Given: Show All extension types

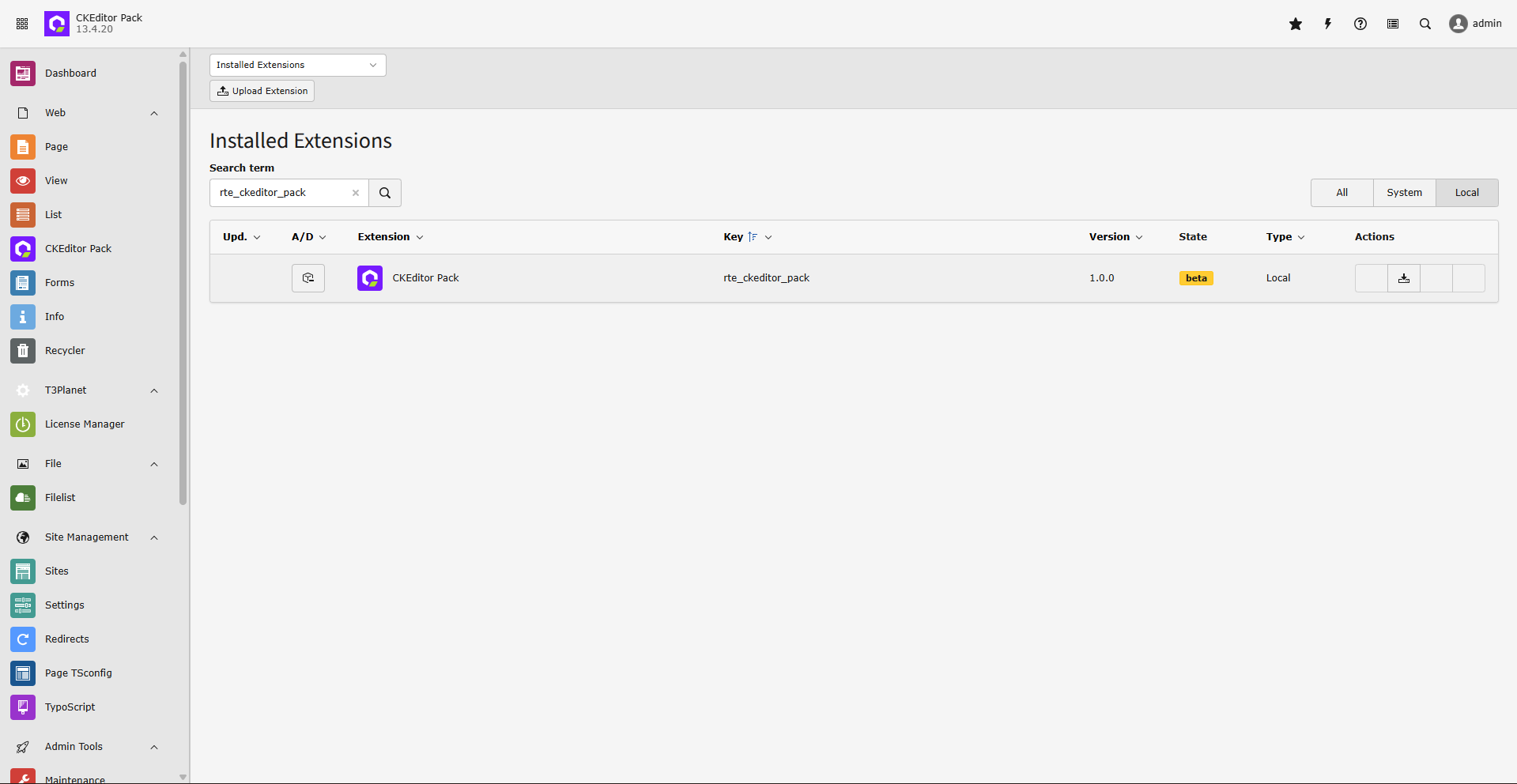Looking at the screenshot, I should 1342,193.
